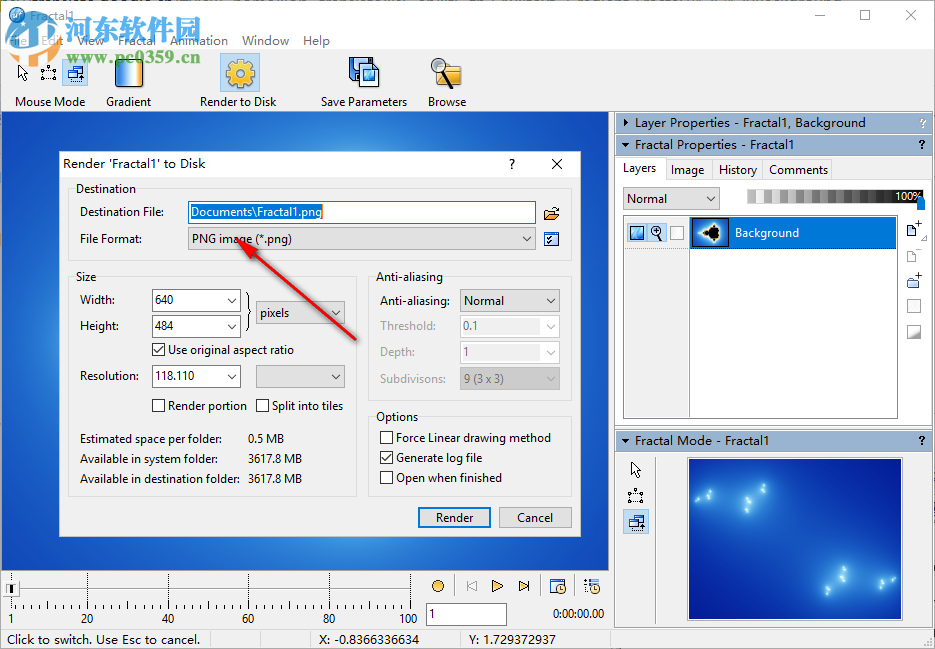Click the dialog help question mark
This screenshot has height=649, width=935.
512,164
